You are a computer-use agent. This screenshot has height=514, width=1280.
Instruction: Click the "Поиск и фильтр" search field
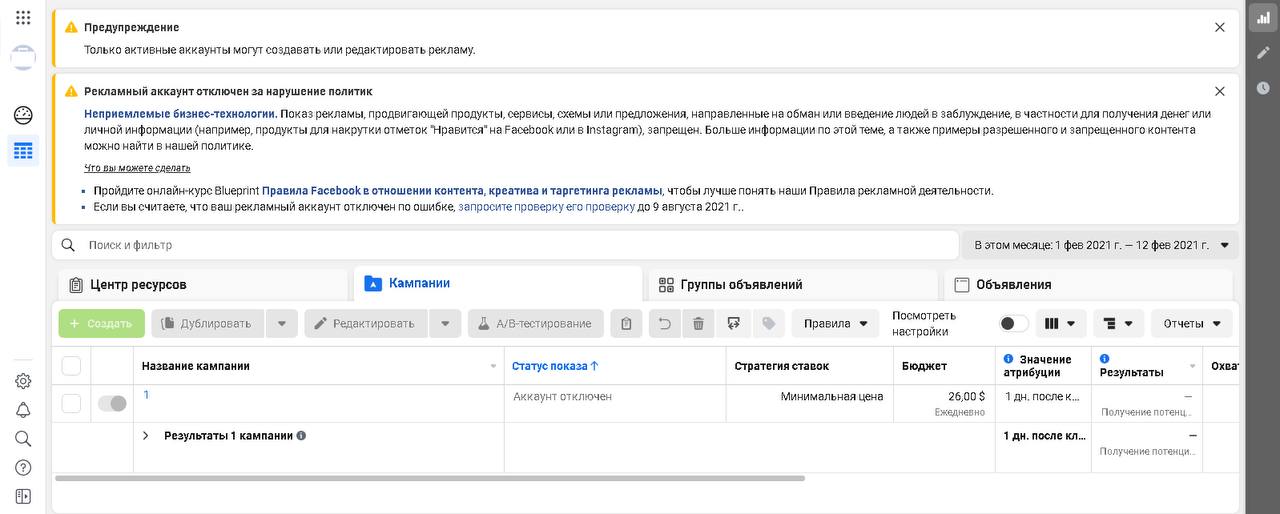click(500, 245)
